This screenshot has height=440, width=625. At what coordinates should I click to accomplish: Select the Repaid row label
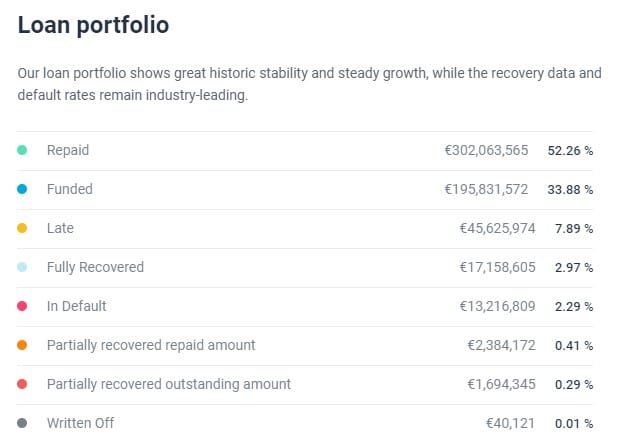click(x=68, y=150)
